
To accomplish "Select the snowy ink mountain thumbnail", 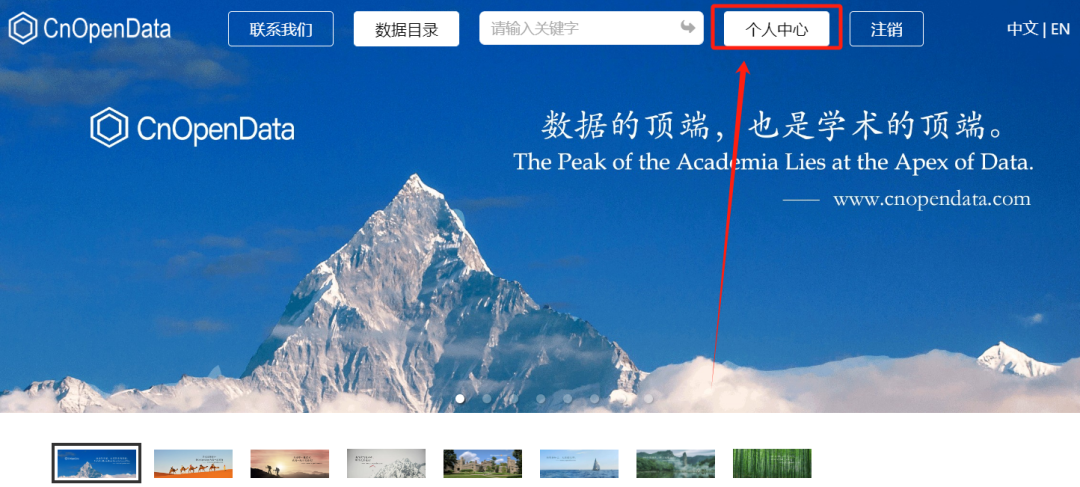I will 386,464.
